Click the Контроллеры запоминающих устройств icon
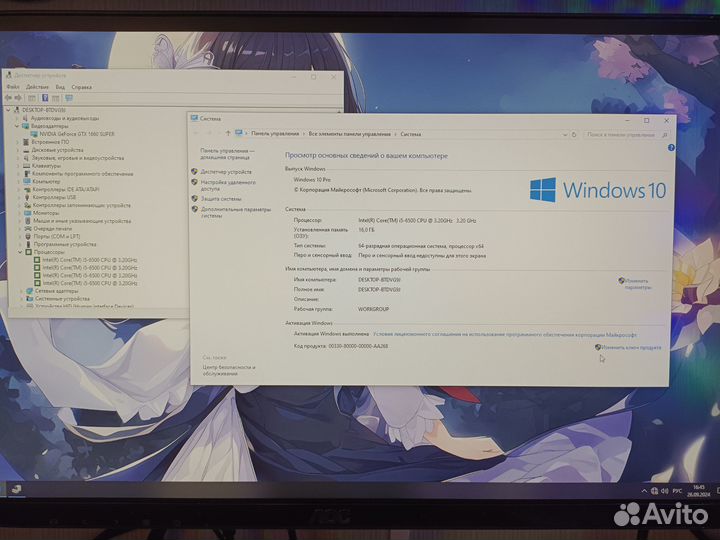 pyautogui.click(x=28, y=205)
